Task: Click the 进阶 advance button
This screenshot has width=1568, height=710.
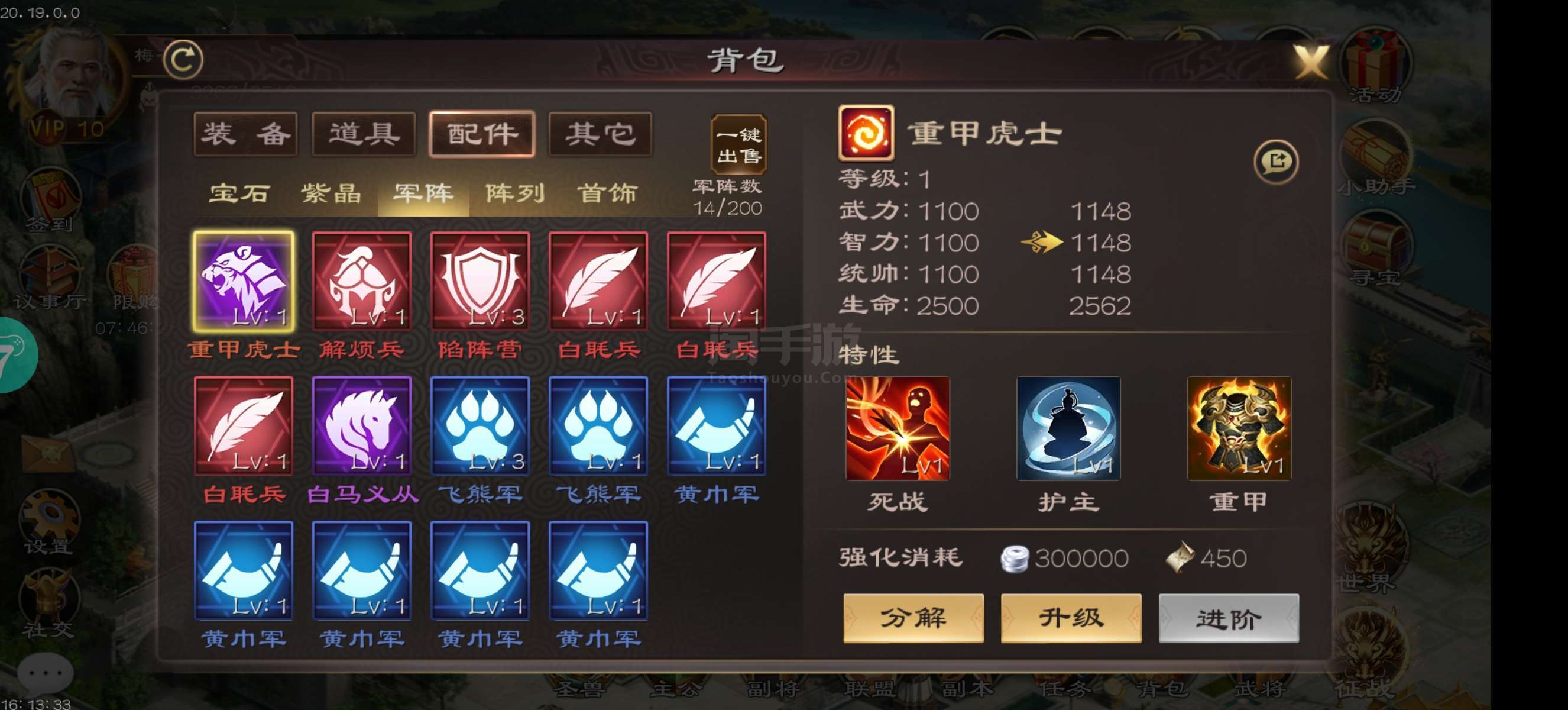Action: [1229, 618]
